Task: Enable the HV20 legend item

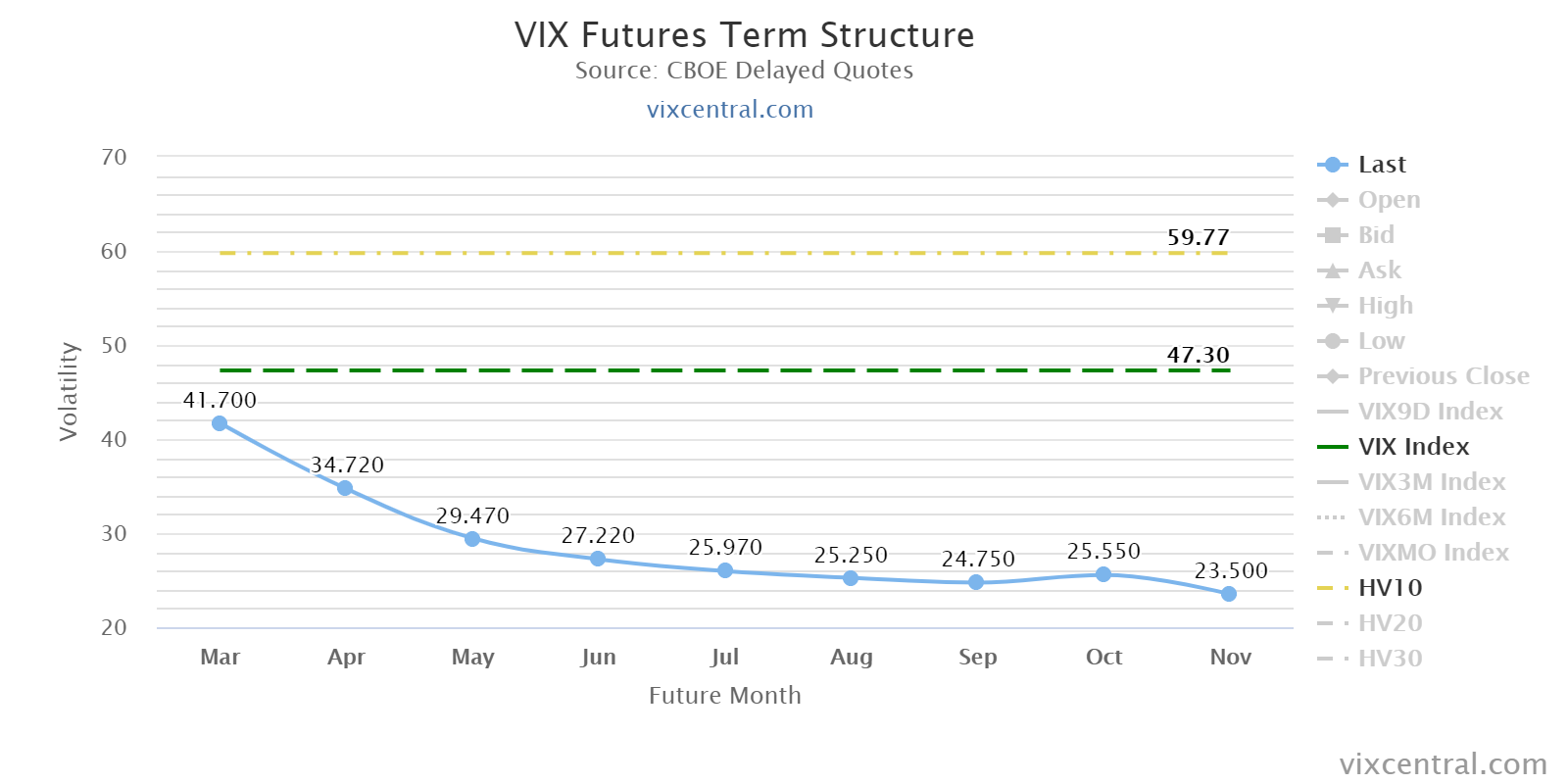Action: tap(1390, 623)
